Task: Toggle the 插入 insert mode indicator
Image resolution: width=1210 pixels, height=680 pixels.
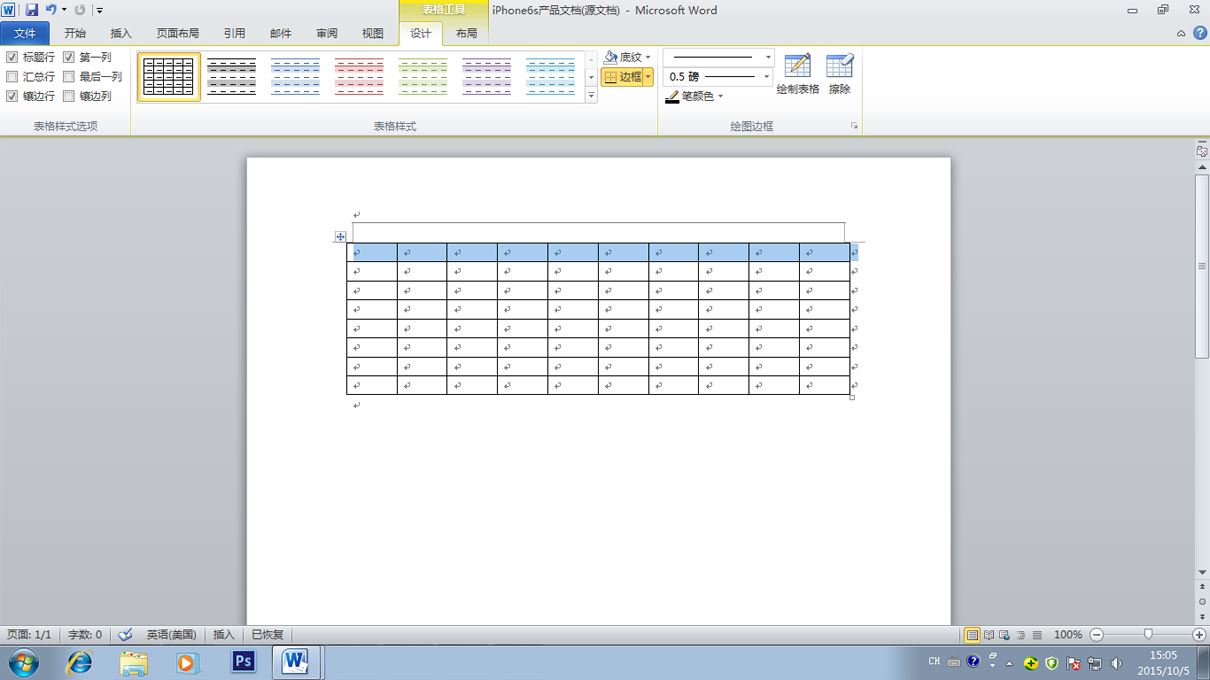Action: click(x=224, y=635)
